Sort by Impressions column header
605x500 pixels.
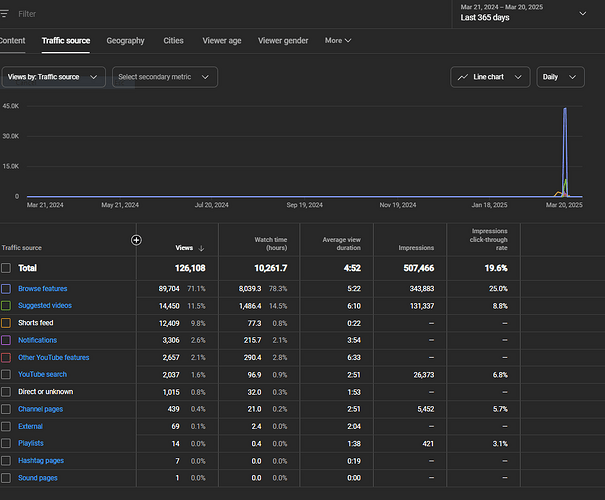(416, 248)
